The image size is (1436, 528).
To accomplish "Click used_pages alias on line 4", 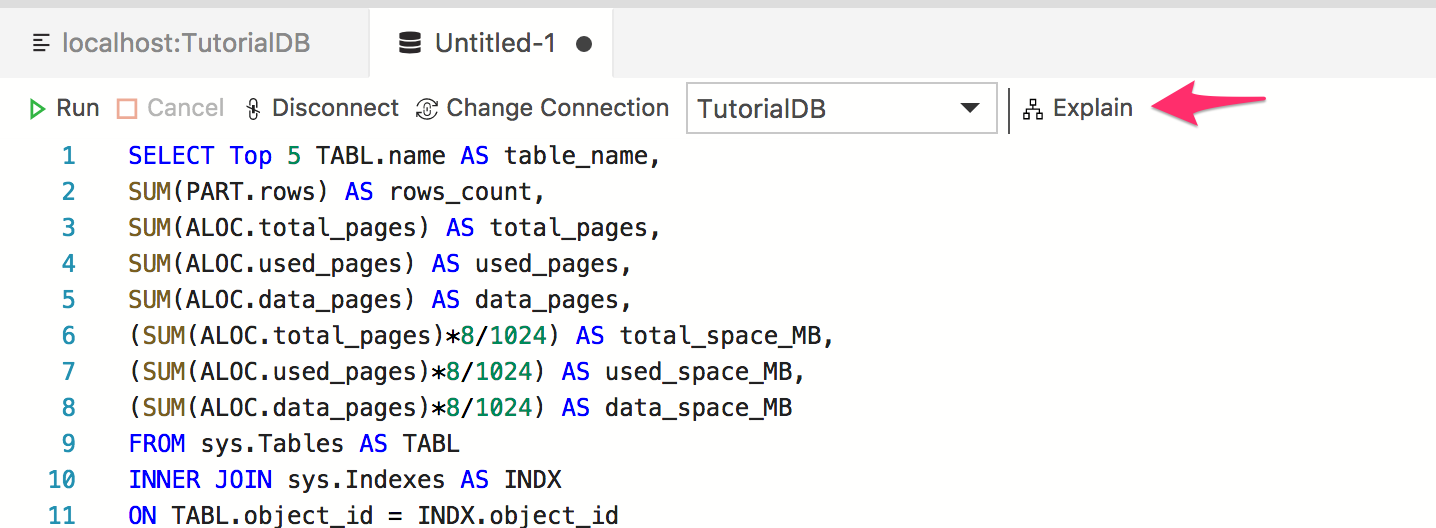I will coord(547,265).
